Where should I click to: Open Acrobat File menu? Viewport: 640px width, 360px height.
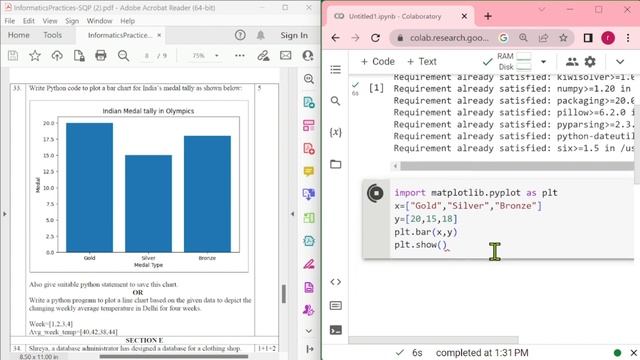[9, 21]
